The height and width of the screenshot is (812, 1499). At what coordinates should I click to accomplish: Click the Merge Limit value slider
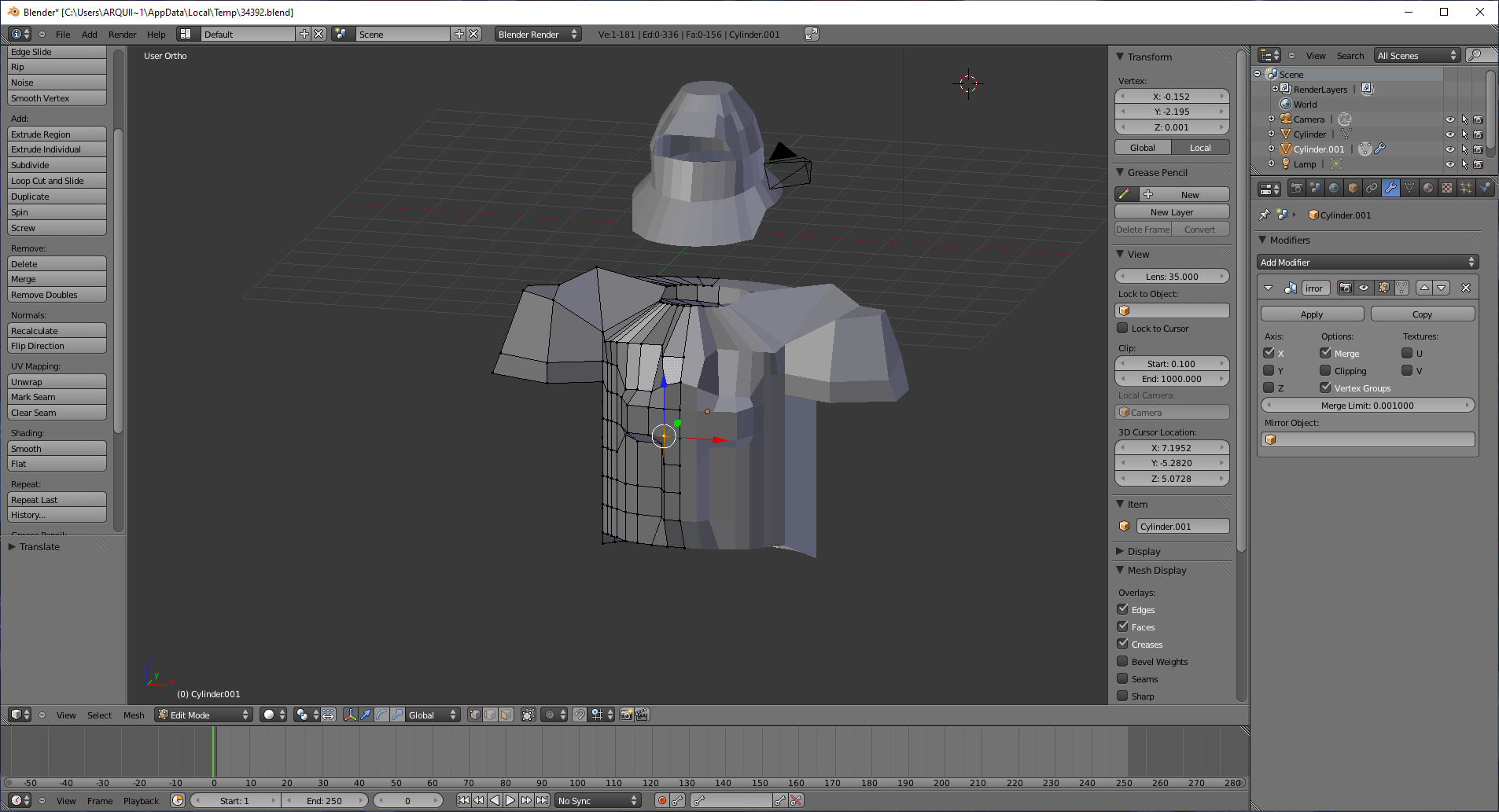coord(1367,406)
